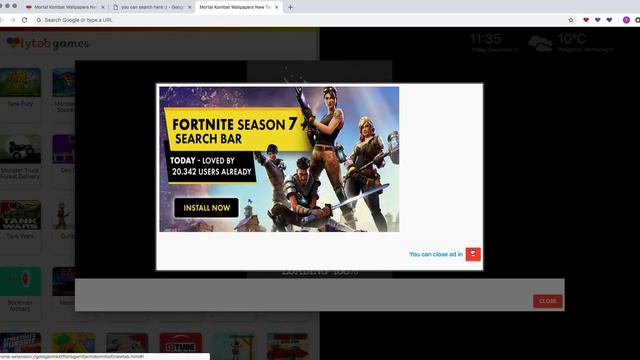Click the 11:35 clock display

click(x=485, y=39)
